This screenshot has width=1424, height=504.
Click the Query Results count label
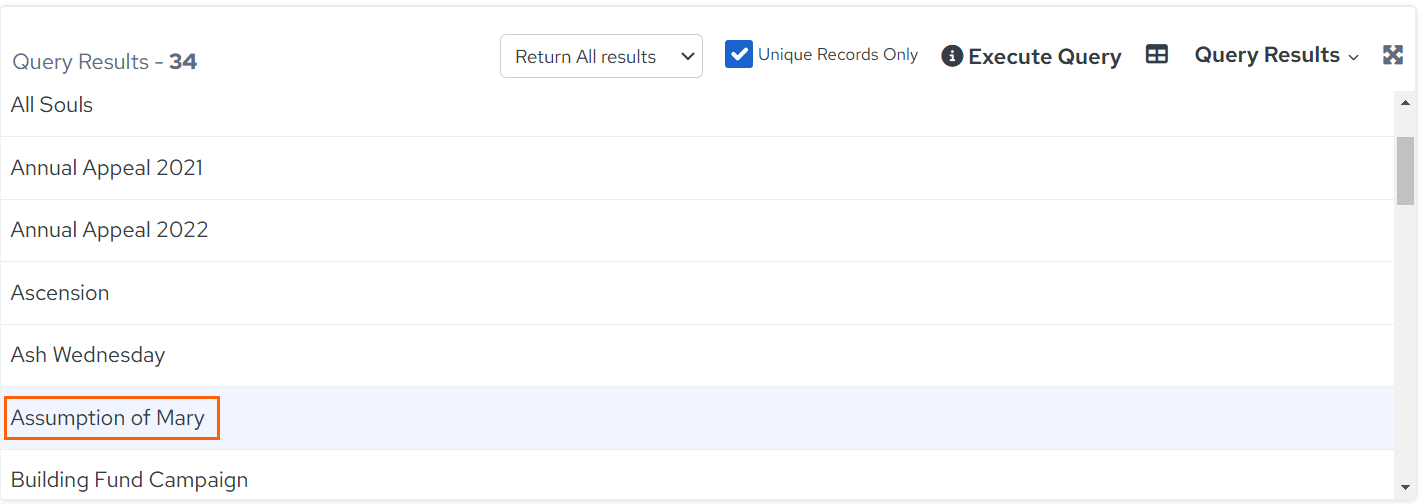pyautogui.click(x=105, y=62)
